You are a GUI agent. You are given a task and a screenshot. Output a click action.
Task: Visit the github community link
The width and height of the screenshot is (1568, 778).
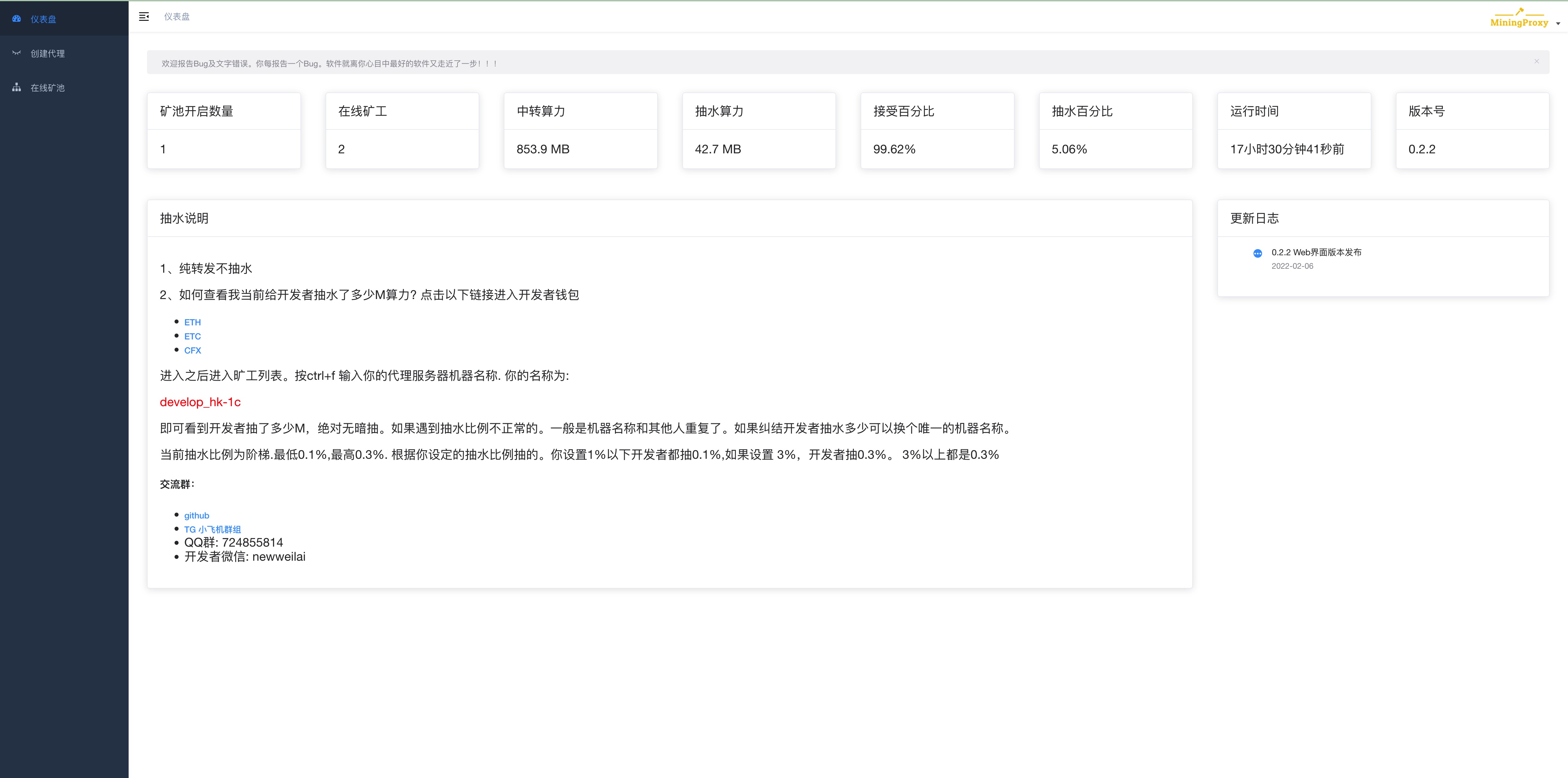tap(197, 515)
